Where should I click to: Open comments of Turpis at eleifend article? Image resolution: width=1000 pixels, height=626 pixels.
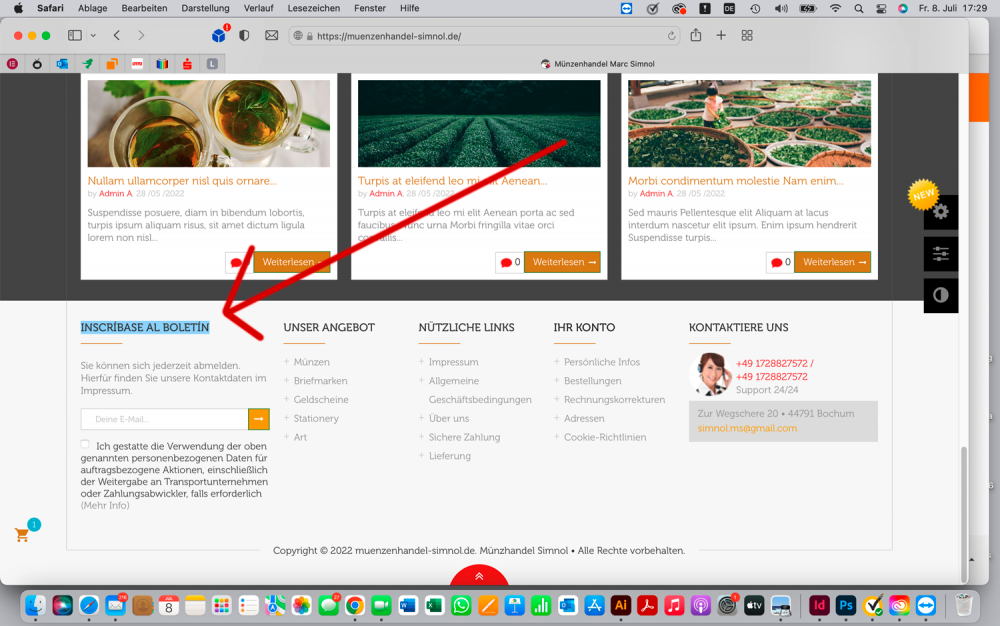(510, 262)
